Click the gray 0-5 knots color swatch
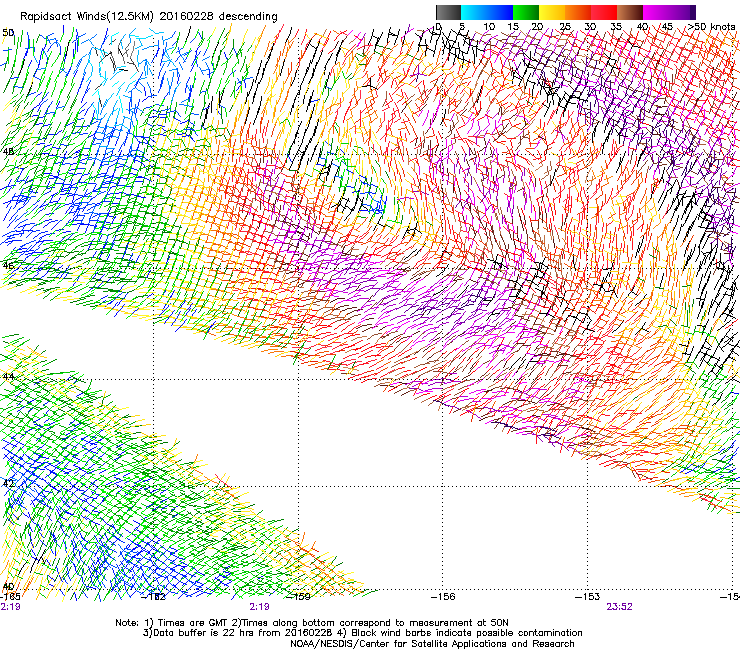 click(448, 12)
